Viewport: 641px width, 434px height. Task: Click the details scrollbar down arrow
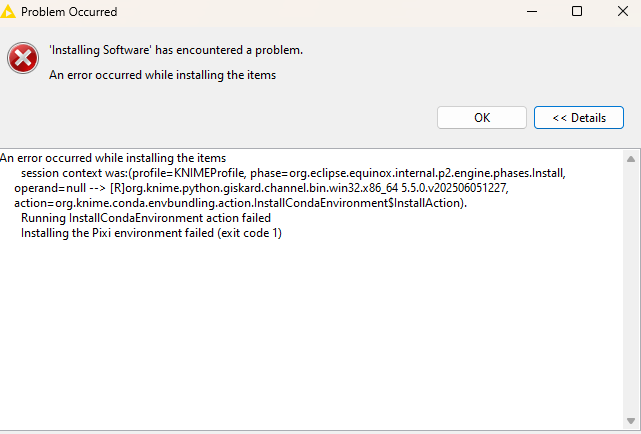pos(631,421)
